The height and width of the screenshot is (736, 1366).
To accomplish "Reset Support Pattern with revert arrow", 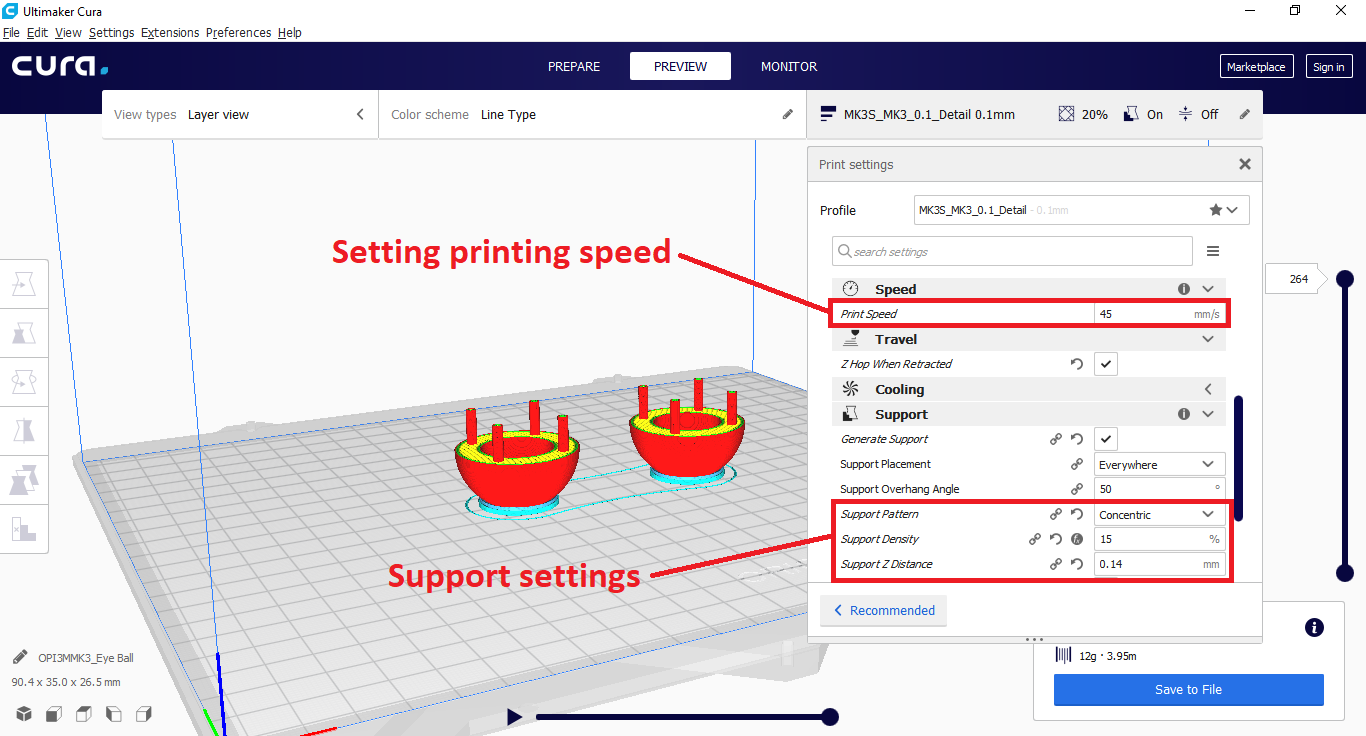I will pyautogui.click(x=1077, y=514).
